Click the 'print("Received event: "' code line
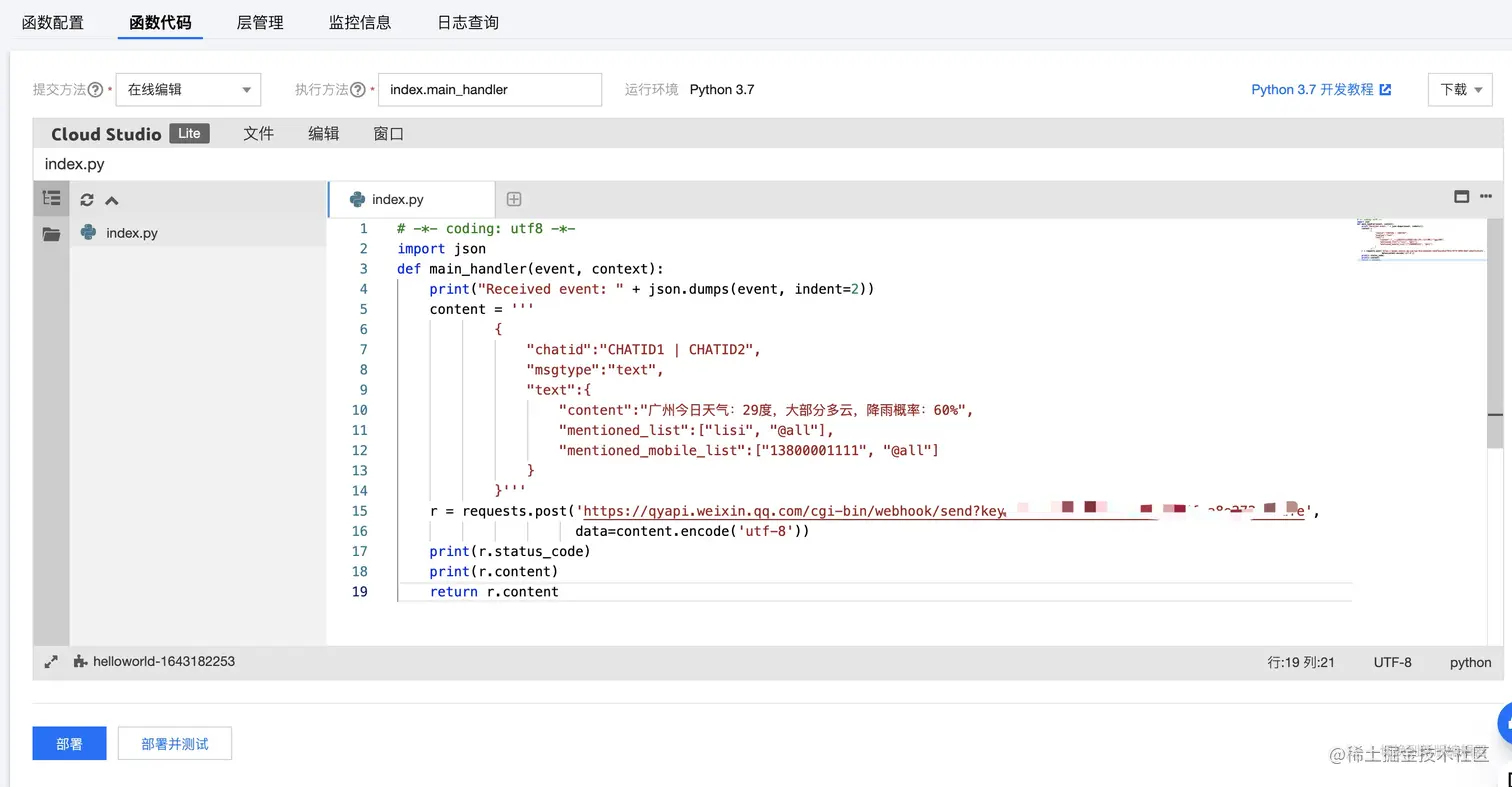 click(x=652, y=289)
